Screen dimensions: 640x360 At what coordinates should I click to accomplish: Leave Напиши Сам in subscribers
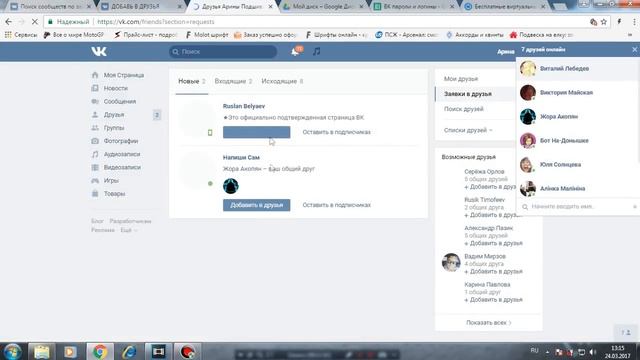click(336, 205)
